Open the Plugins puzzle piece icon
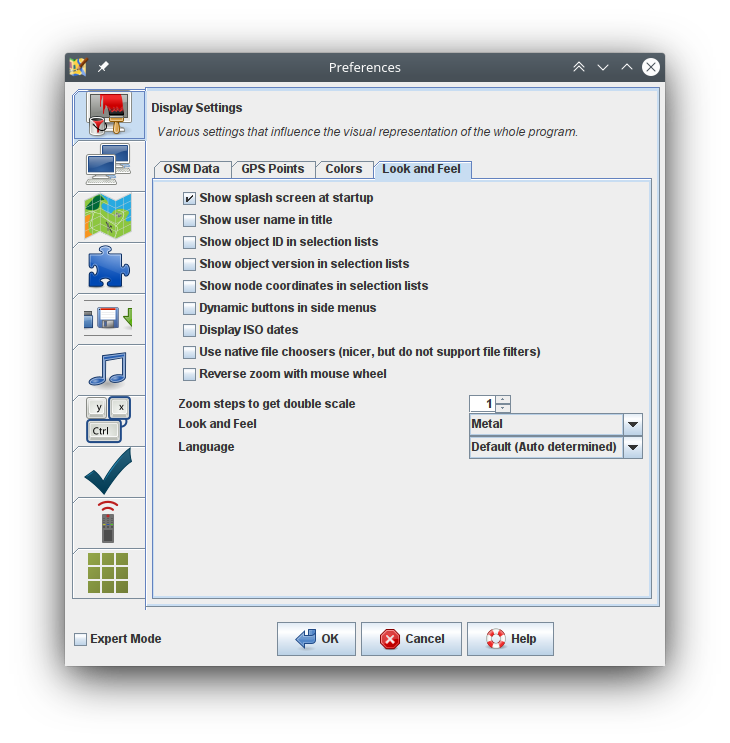This screenshot has height=743, width=730. pos(108,267)
